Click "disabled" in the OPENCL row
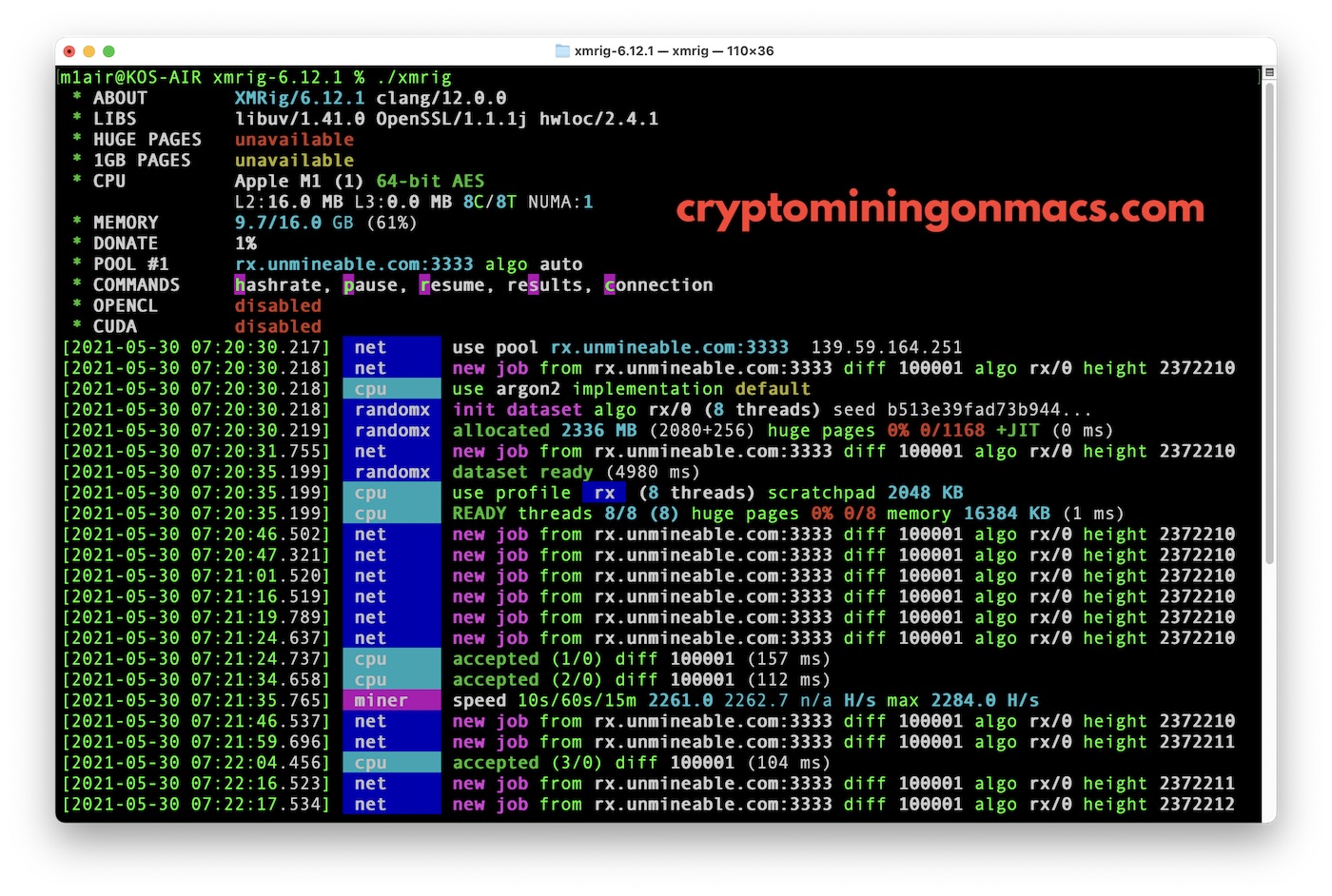Screen dimensions: 1332x896 [278, 306]
